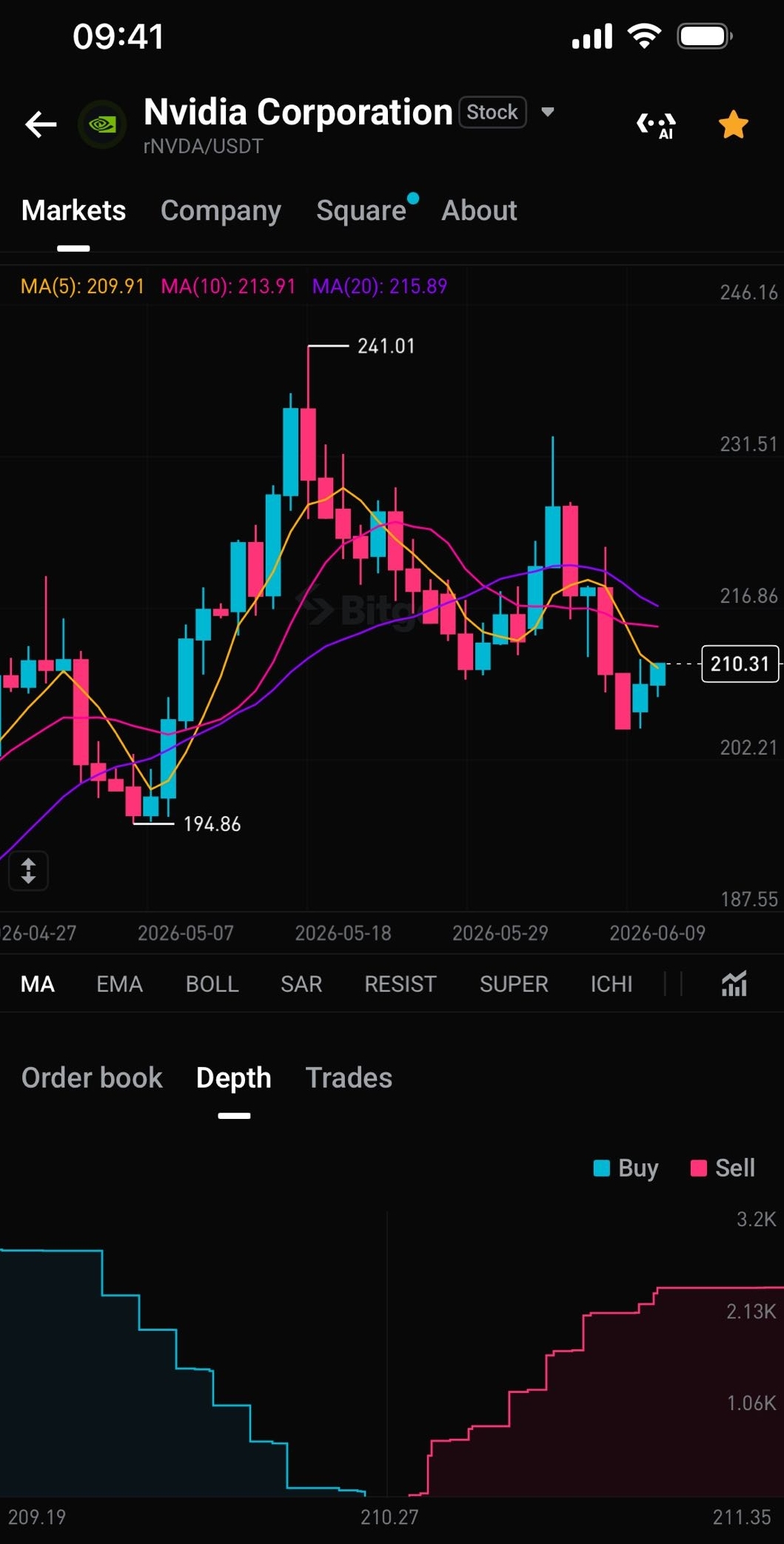Tap the battery status icon

[705, 36]
